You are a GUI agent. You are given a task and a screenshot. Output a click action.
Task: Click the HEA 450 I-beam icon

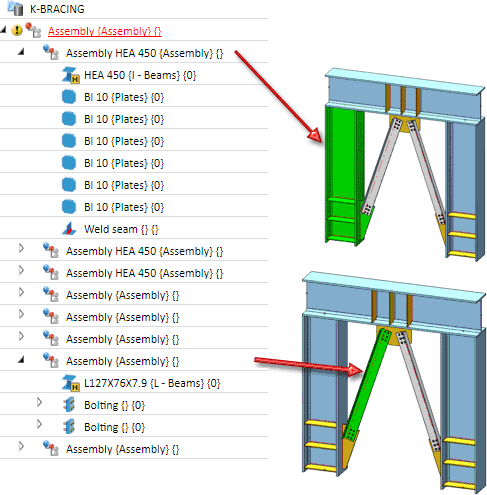click(70, 75)
